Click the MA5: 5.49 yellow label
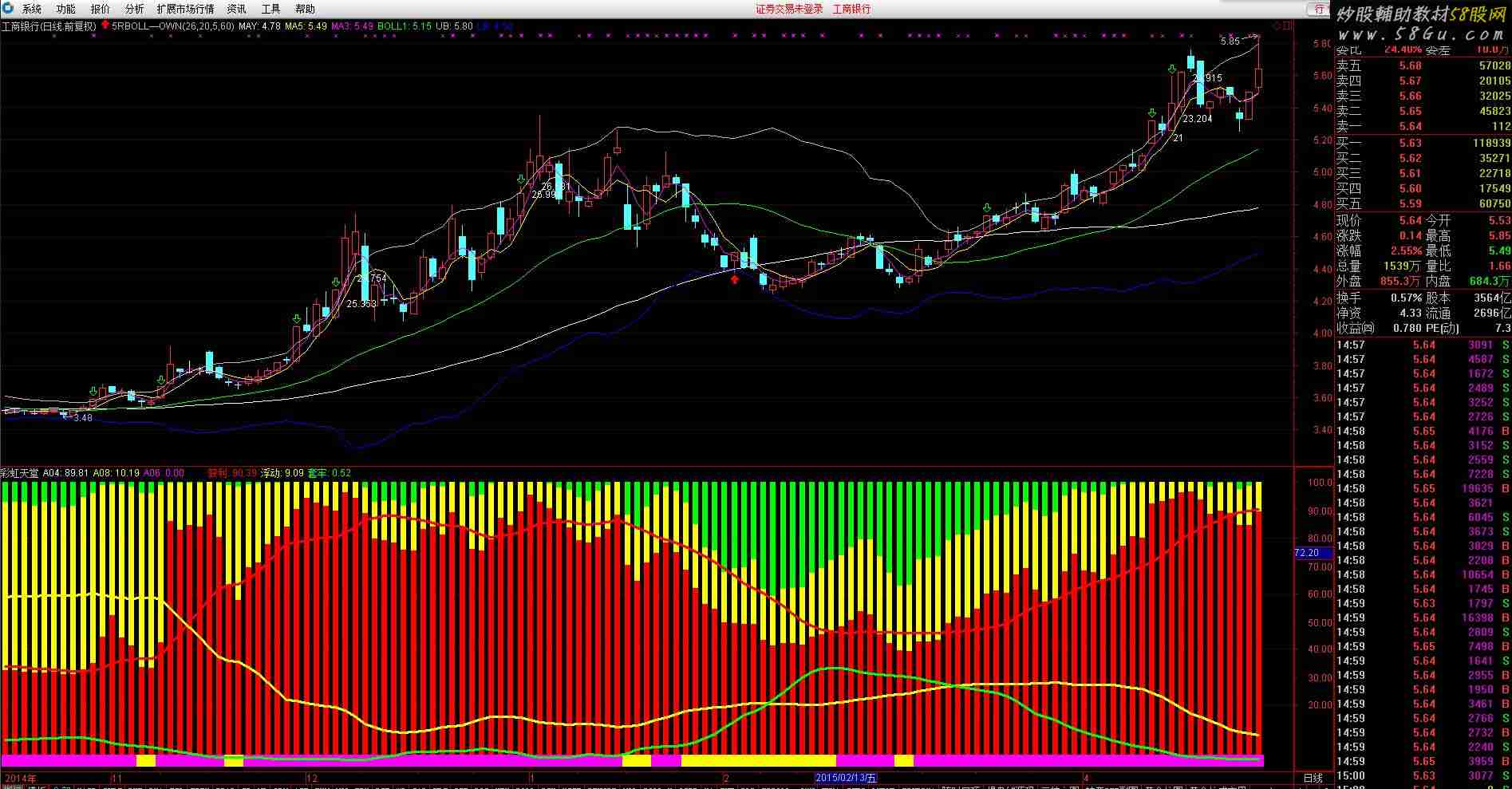 306,26
